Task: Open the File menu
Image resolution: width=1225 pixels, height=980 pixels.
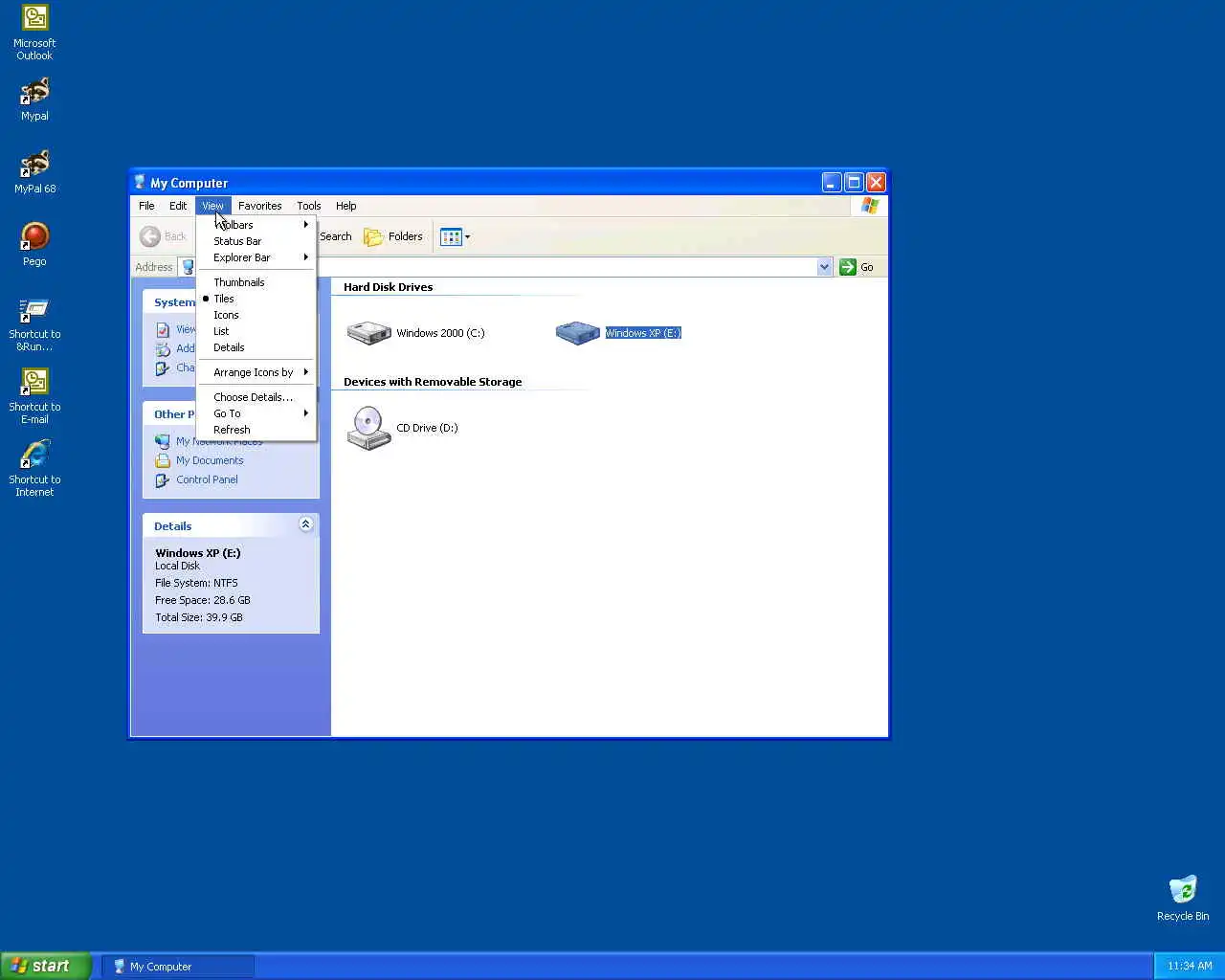Action: tap(146, 206)
